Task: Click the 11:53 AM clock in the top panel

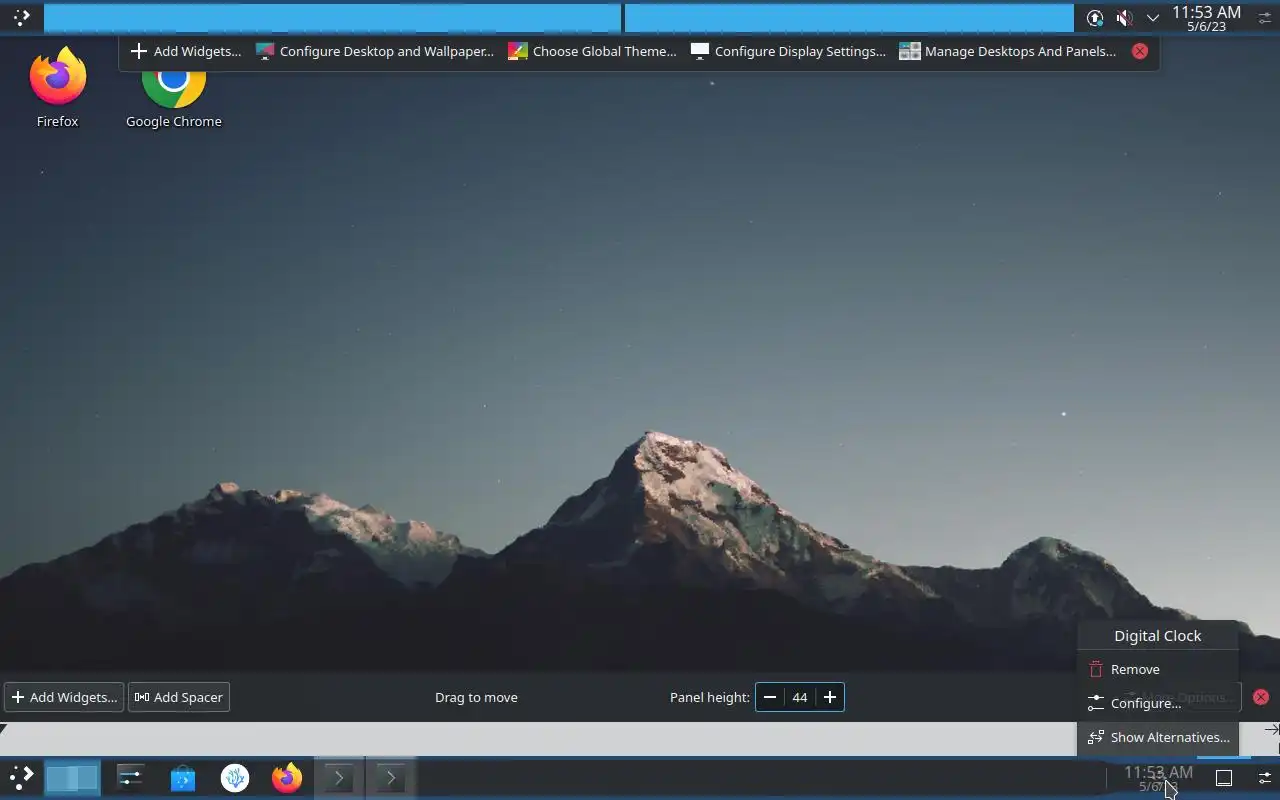Action: point(1206,18)
